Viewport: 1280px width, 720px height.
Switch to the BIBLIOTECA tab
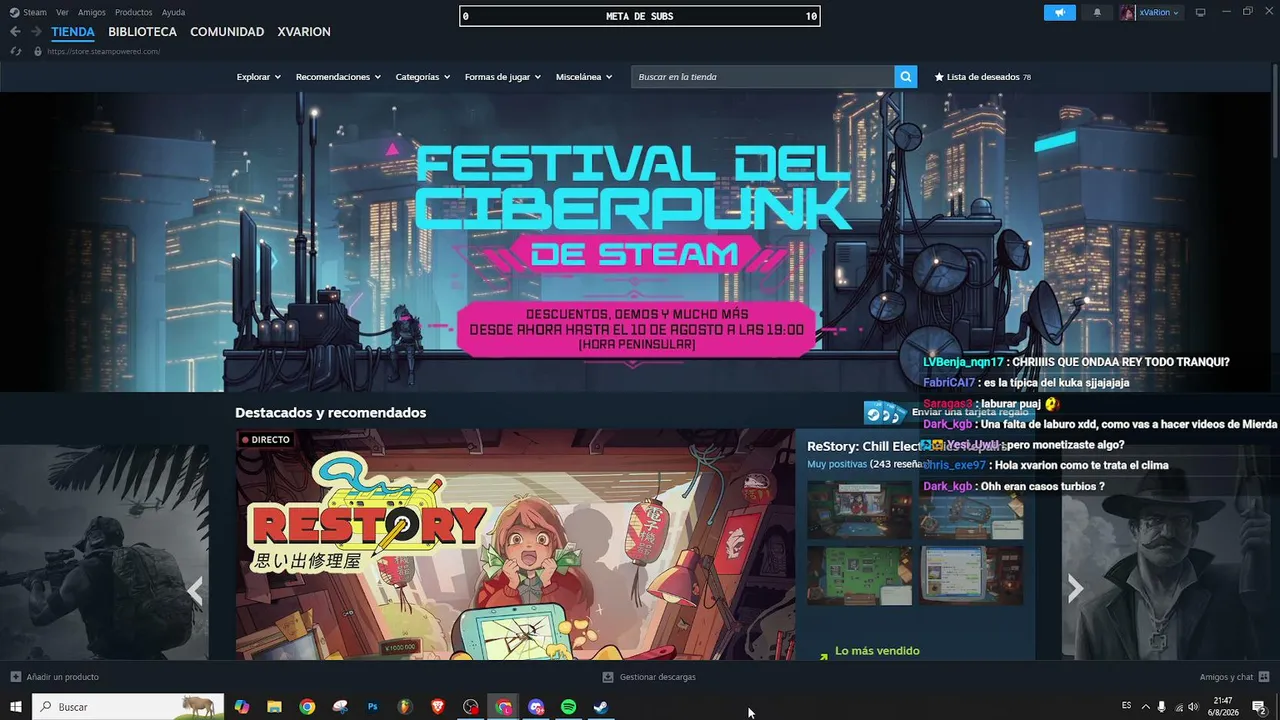point(143,32)
